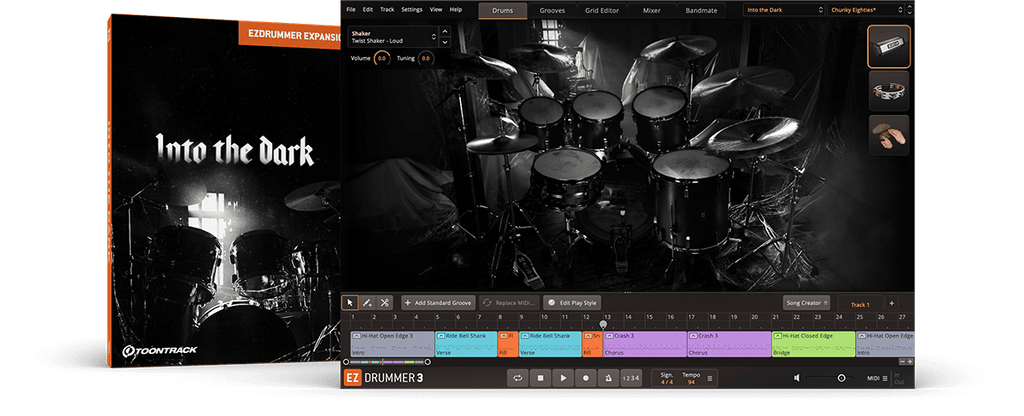
Task: Select the arrow pointer tool
Action: 350,303
